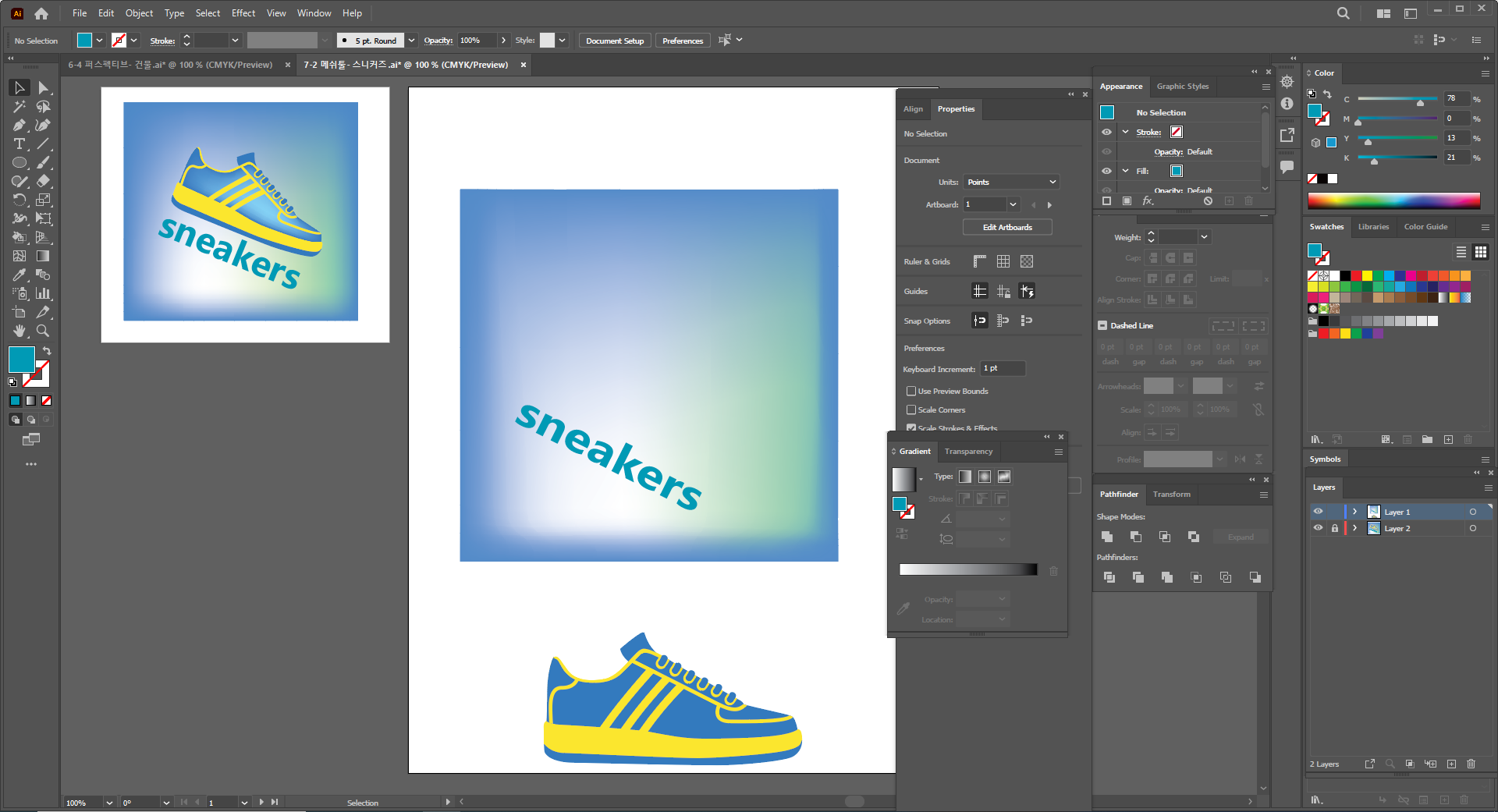The image size is (1498, 812).
Task: Open the Effect menu
Action: [x=243, y=13]
